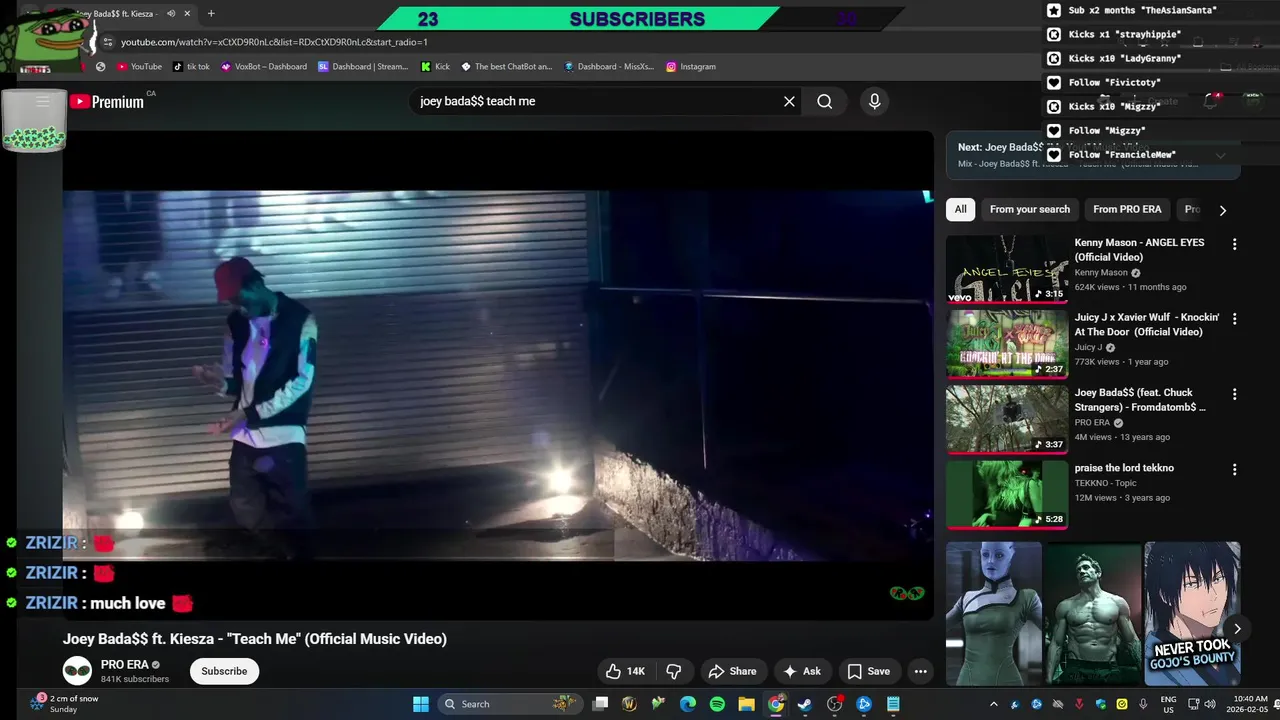Open The best ChatBot bookmark
This screenshot has height=720, width=1280.
506,66
